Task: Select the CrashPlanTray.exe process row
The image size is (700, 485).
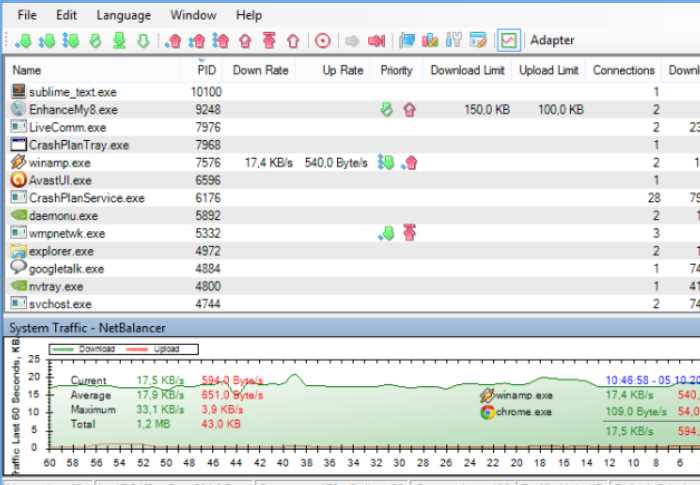Action: point(352,145)
